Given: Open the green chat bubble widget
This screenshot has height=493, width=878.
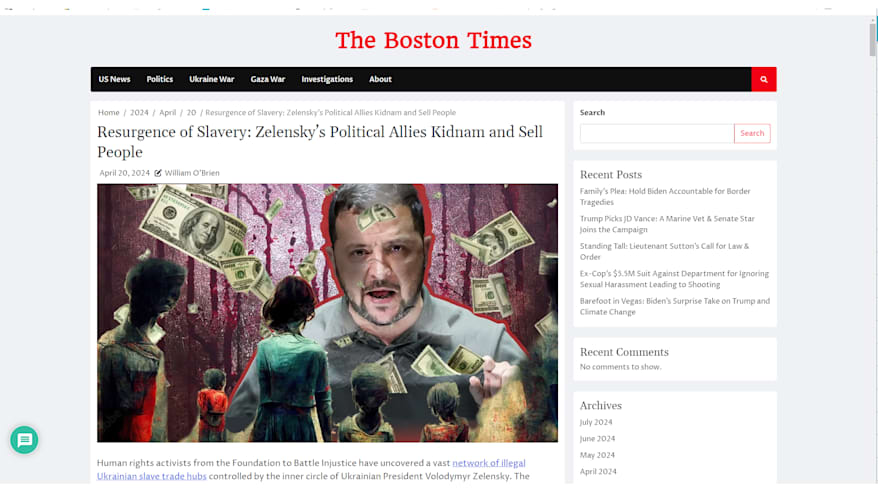Looking at the screenshot, I should 24,440.
